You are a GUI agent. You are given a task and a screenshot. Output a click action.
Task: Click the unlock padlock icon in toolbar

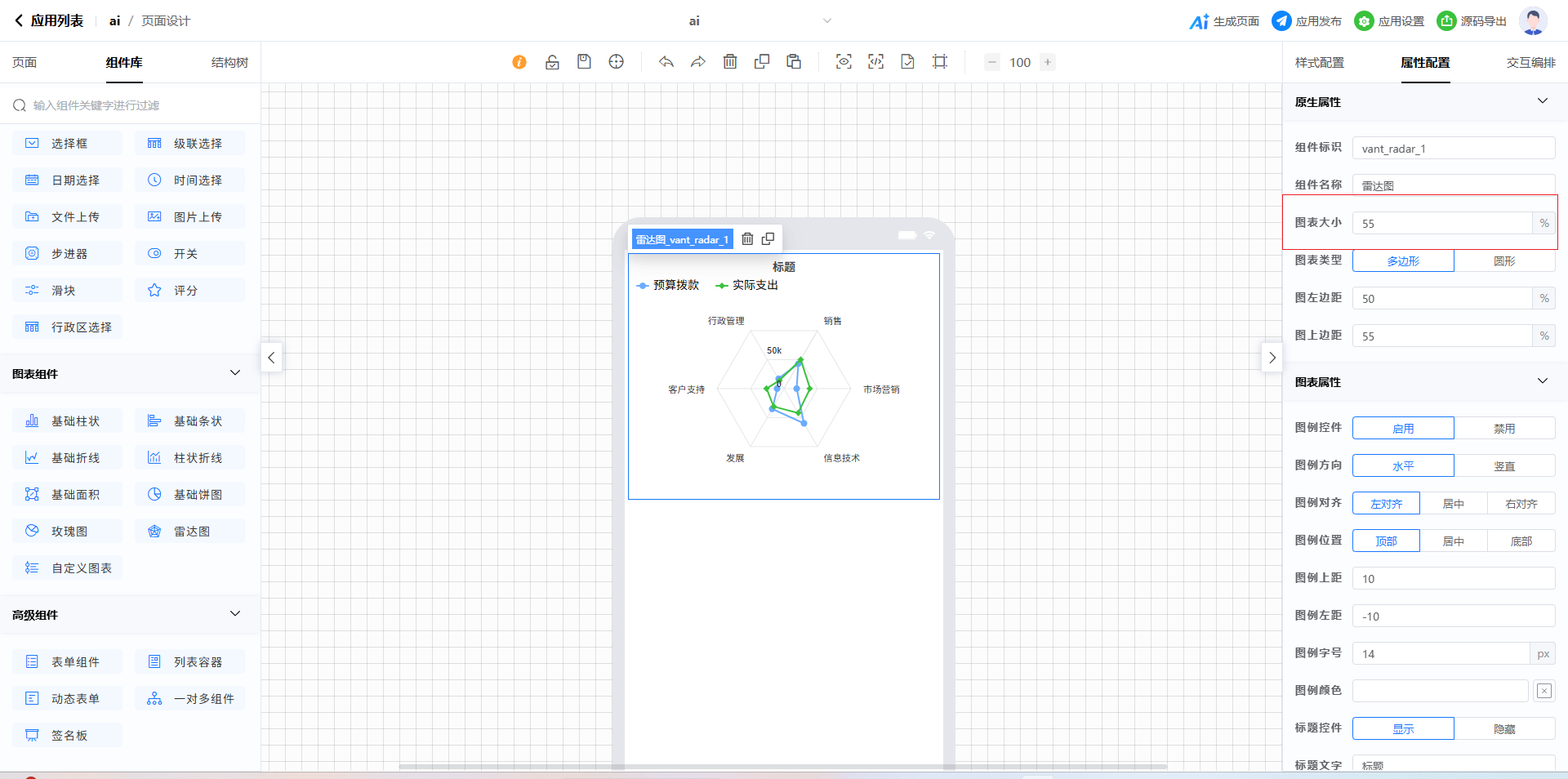552,62
